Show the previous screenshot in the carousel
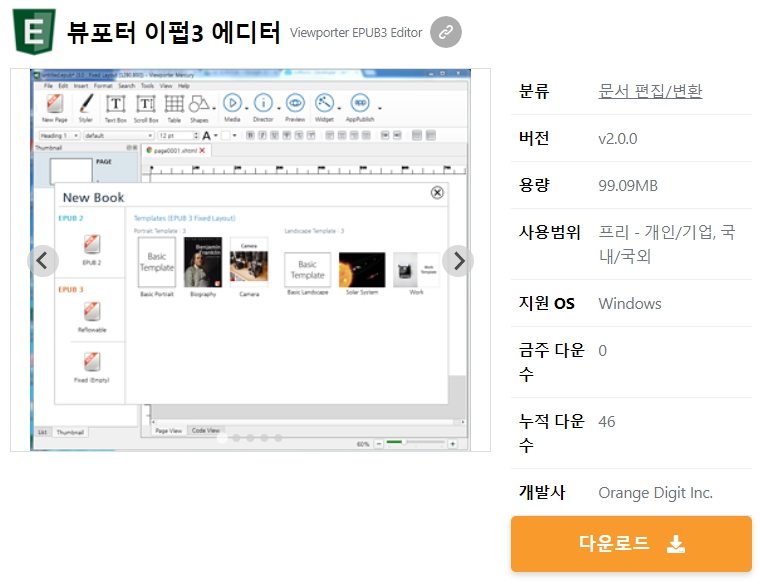760x583 pixels. [x=43, y=261]
